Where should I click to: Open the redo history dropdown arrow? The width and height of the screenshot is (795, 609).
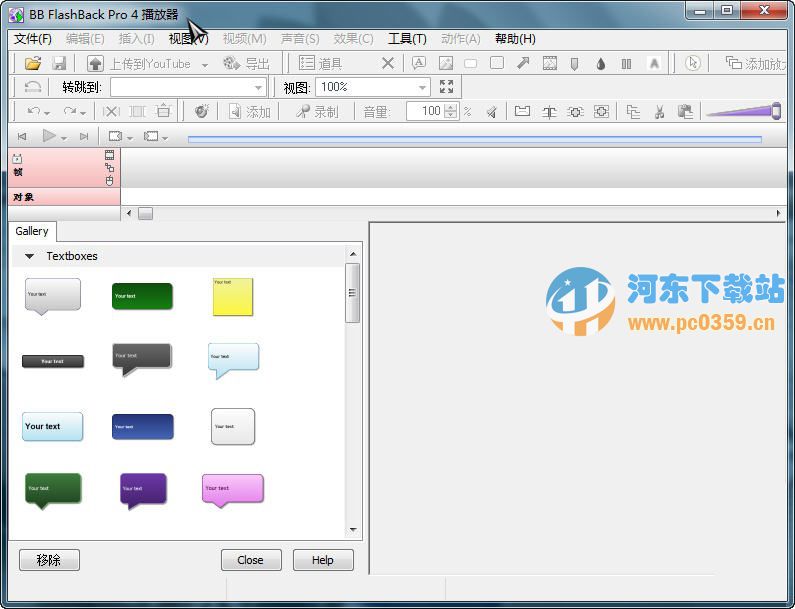pyautogui.click(x=83, y=113)
